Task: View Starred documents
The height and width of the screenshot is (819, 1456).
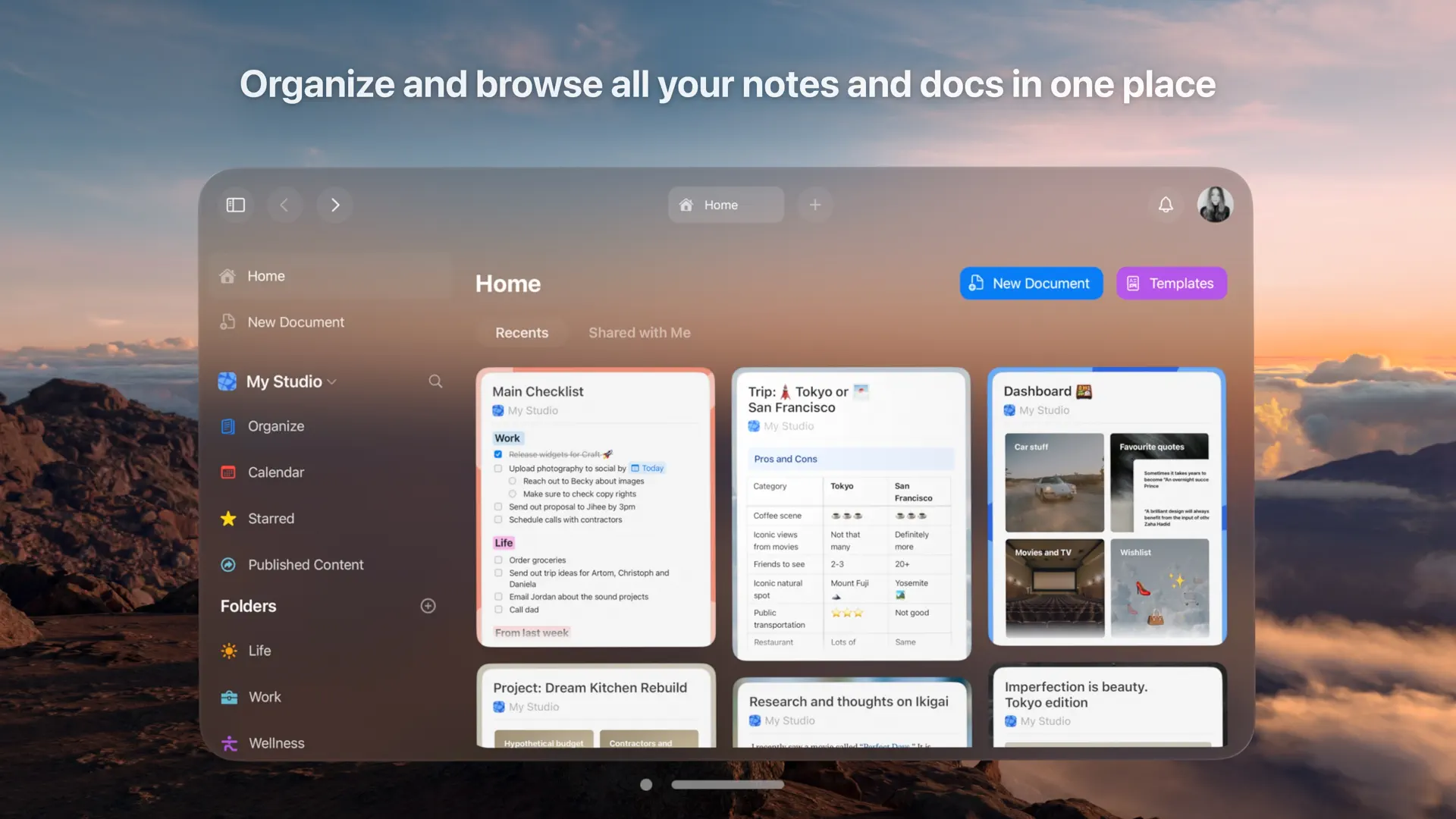Action: coord(270,519)
